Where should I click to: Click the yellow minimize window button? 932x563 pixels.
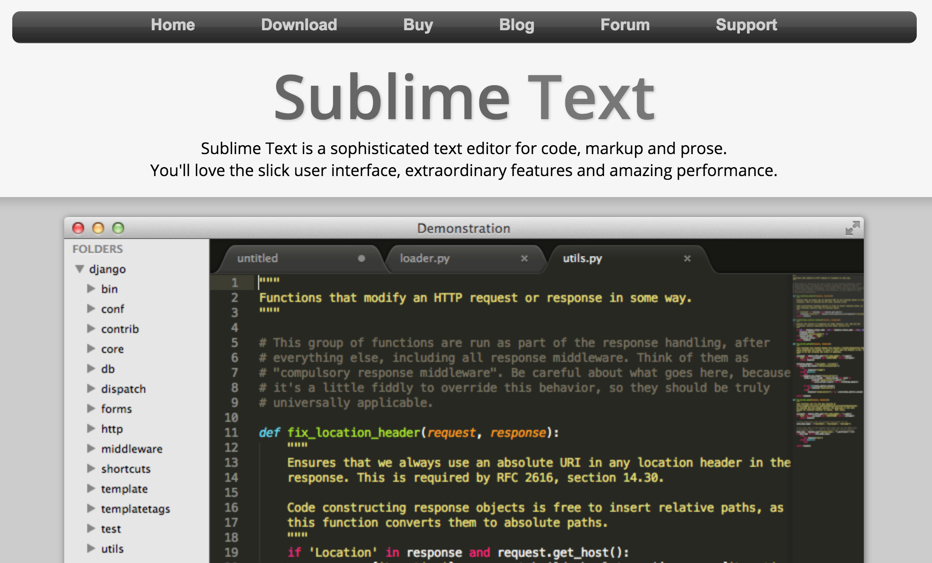pos(98,228)
